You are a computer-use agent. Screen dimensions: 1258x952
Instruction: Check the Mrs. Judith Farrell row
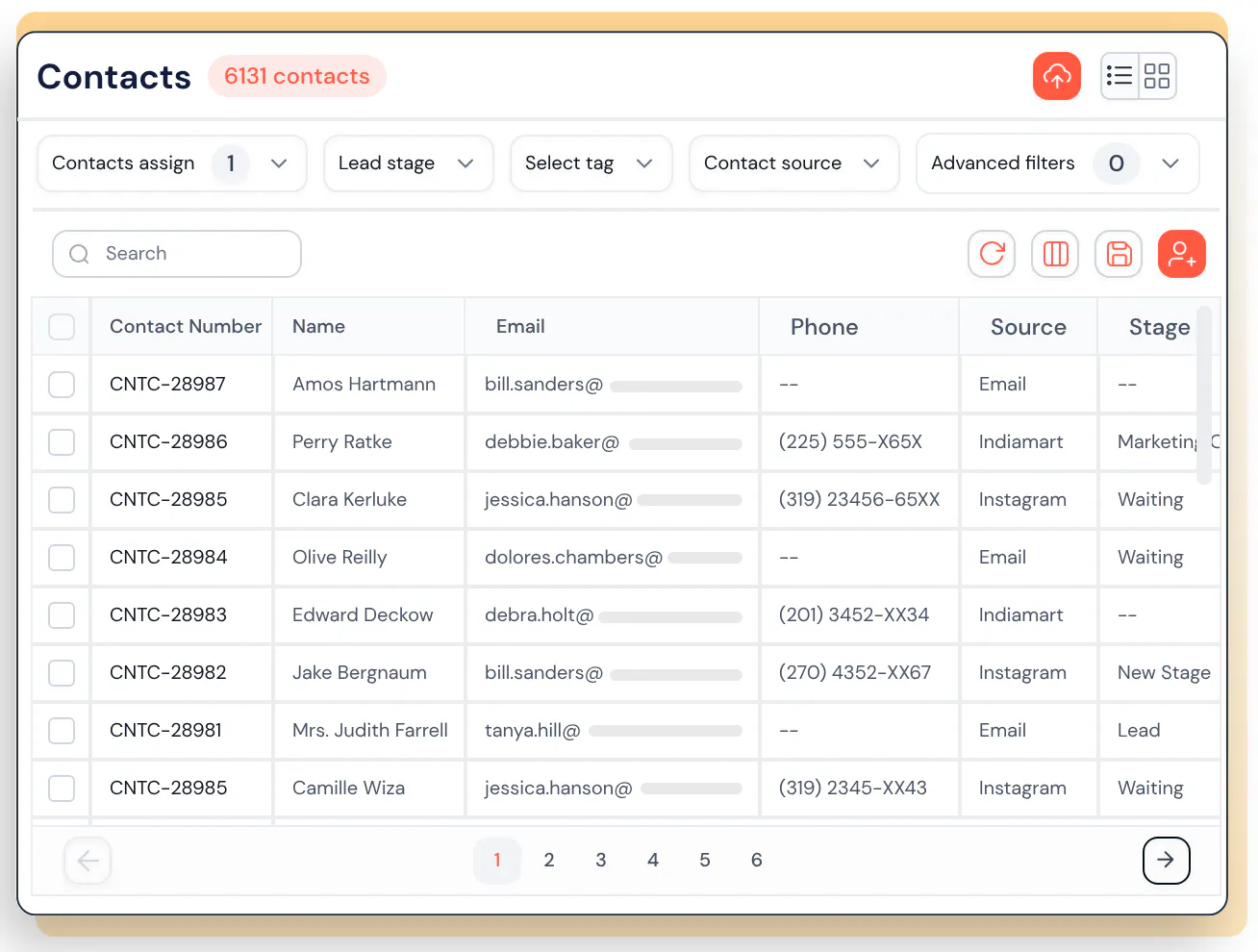click(x=62, y=731)
